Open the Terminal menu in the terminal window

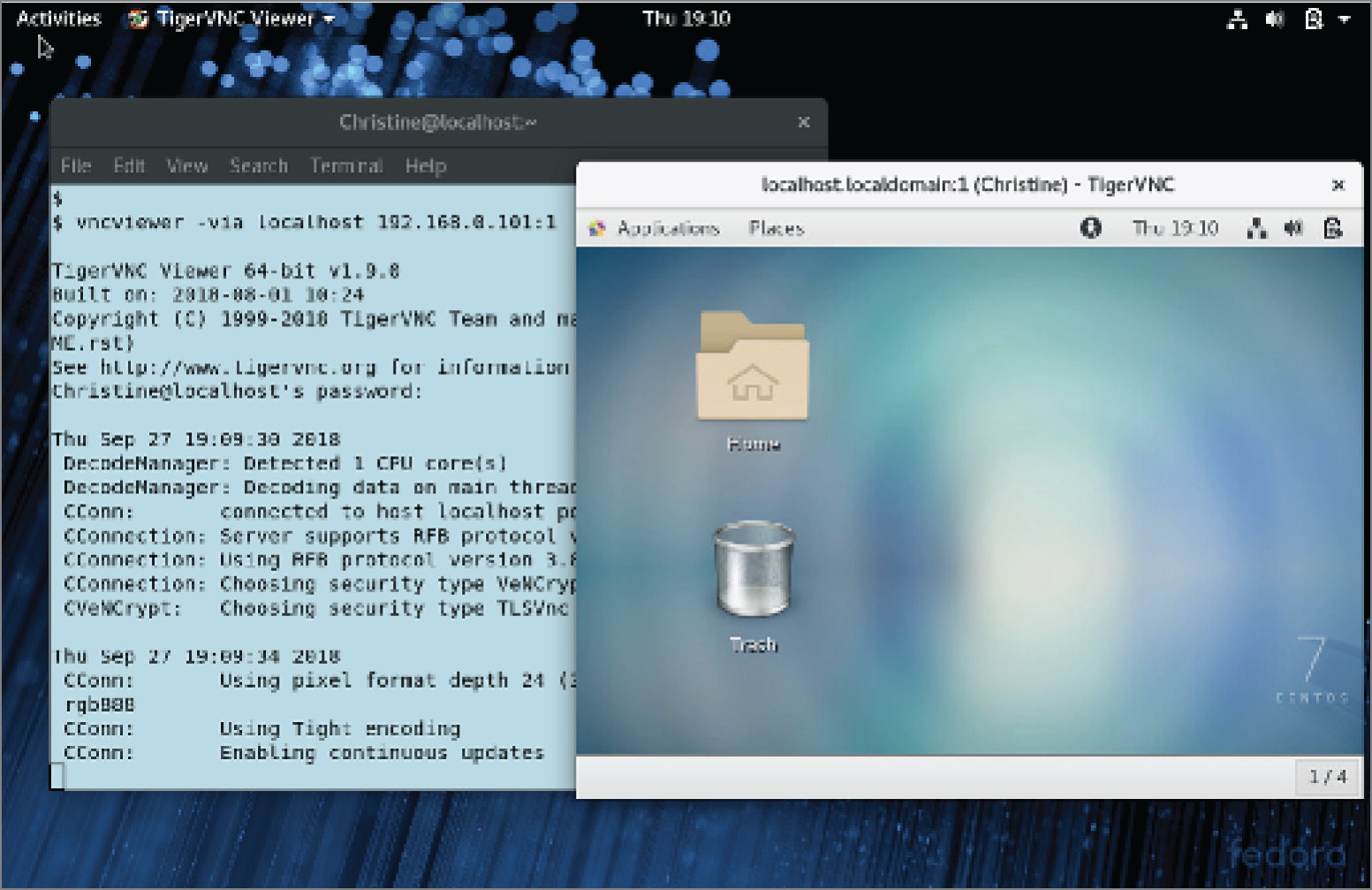point(346,165)
